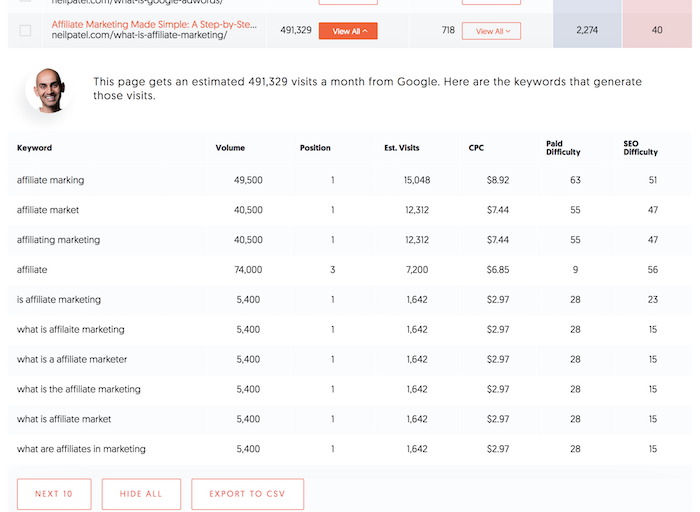Click the neilpatel.com/what-is-affiliate-marketing/ URL text
The height and width of the screenshot is (512, 700).
pyautogui.click(x=139, y=35)
